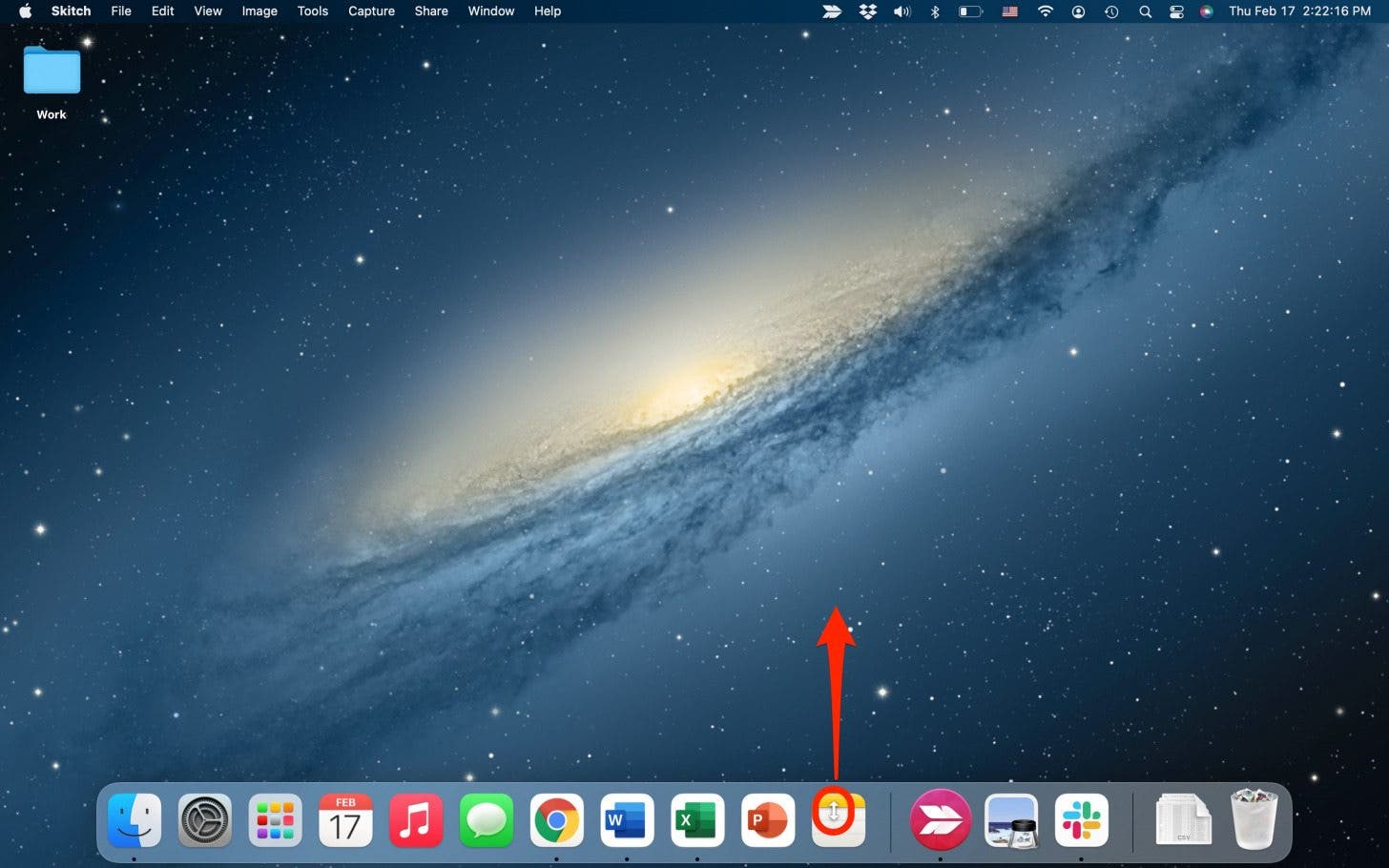Toggle Bluetooth from the menu bar

[935, 11]
